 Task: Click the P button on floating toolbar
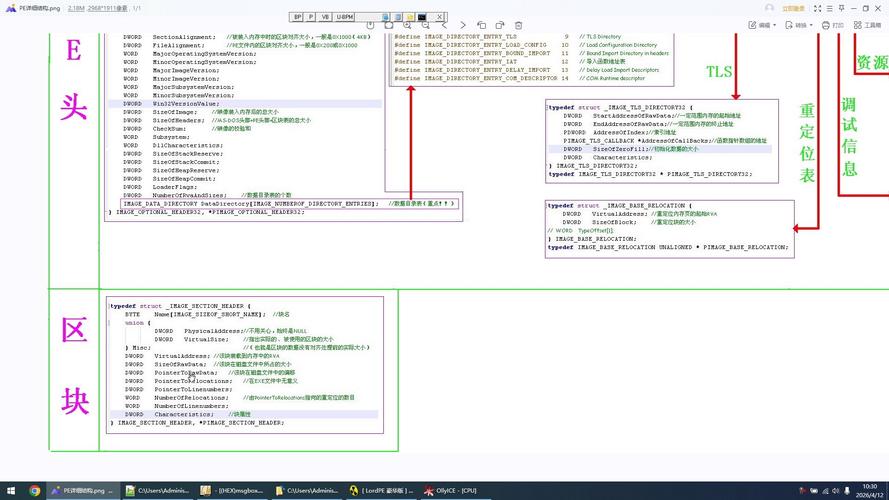(311, 17)
